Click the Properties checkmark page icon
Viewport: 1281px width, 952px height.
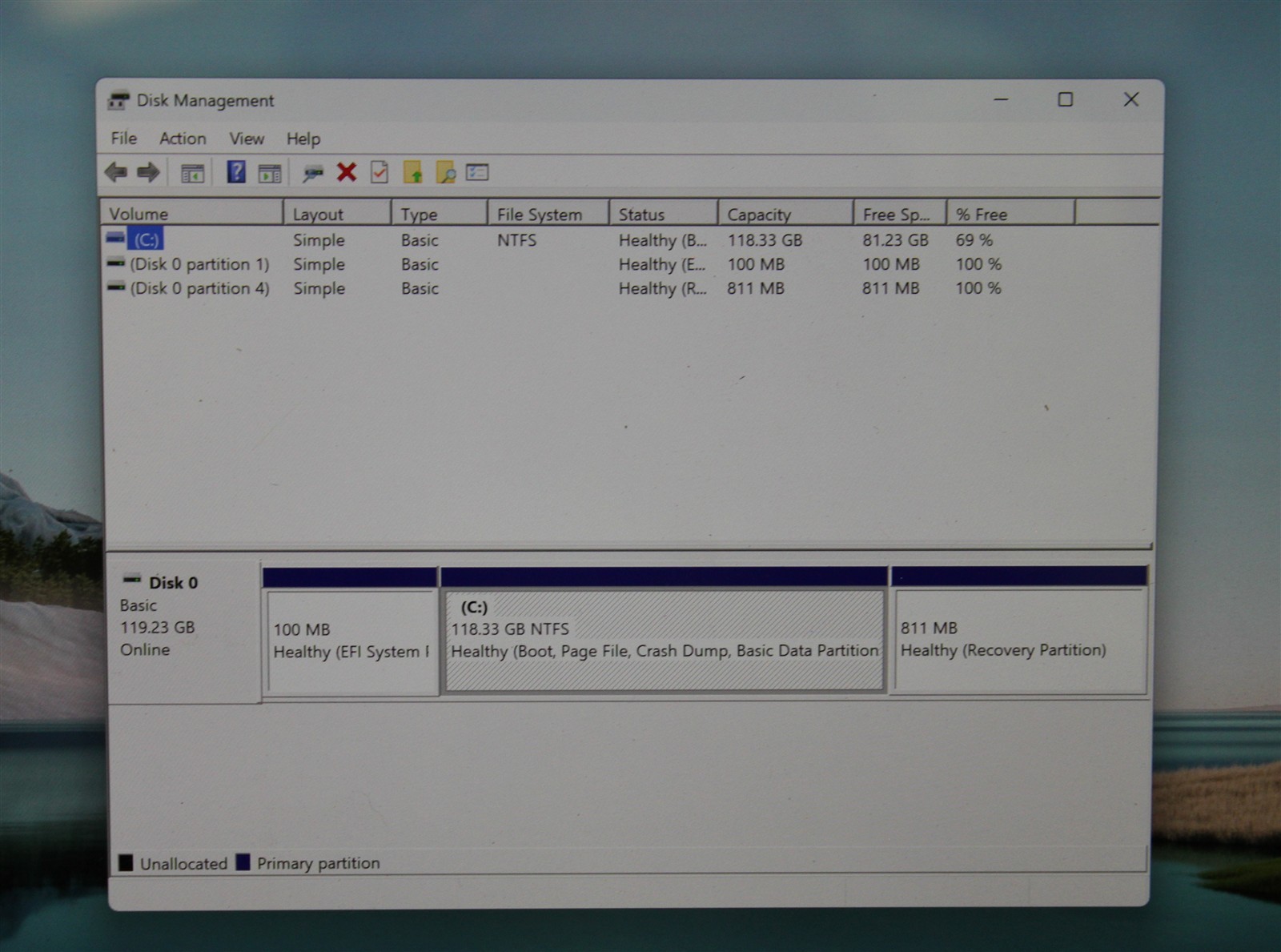pos(379,172)
